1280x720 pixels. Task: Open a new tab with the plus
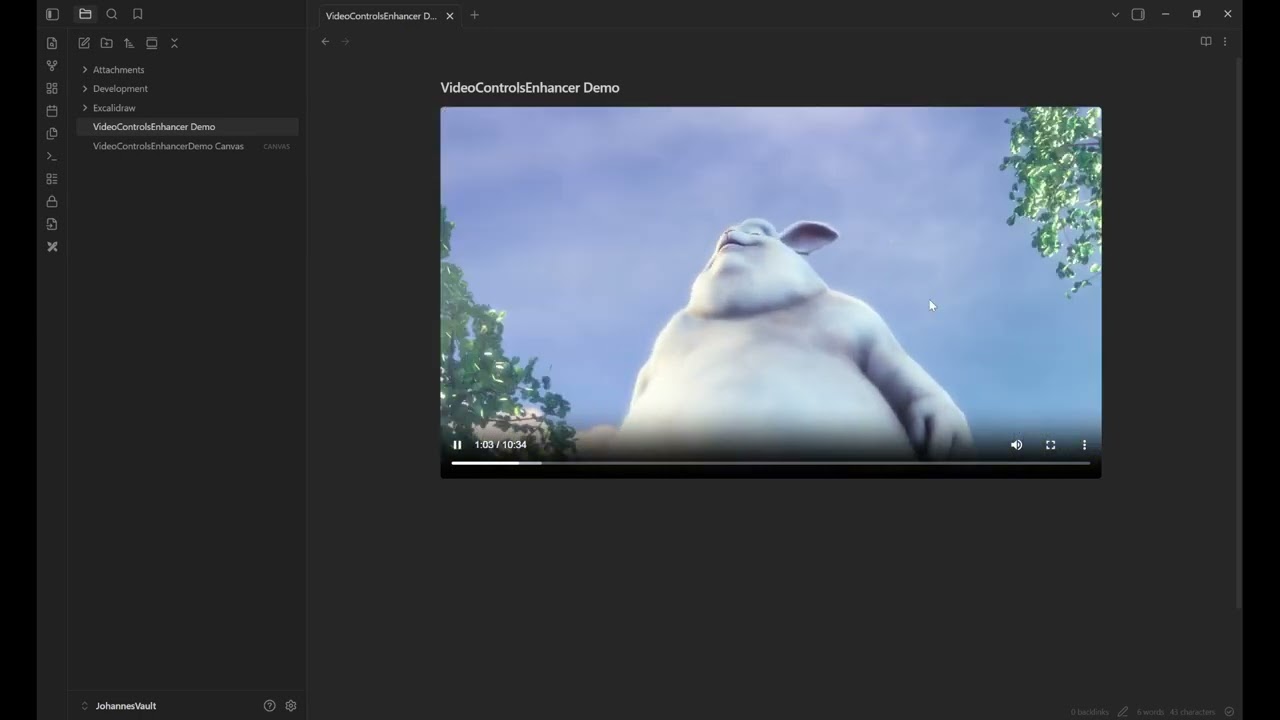tap(474, 15)
